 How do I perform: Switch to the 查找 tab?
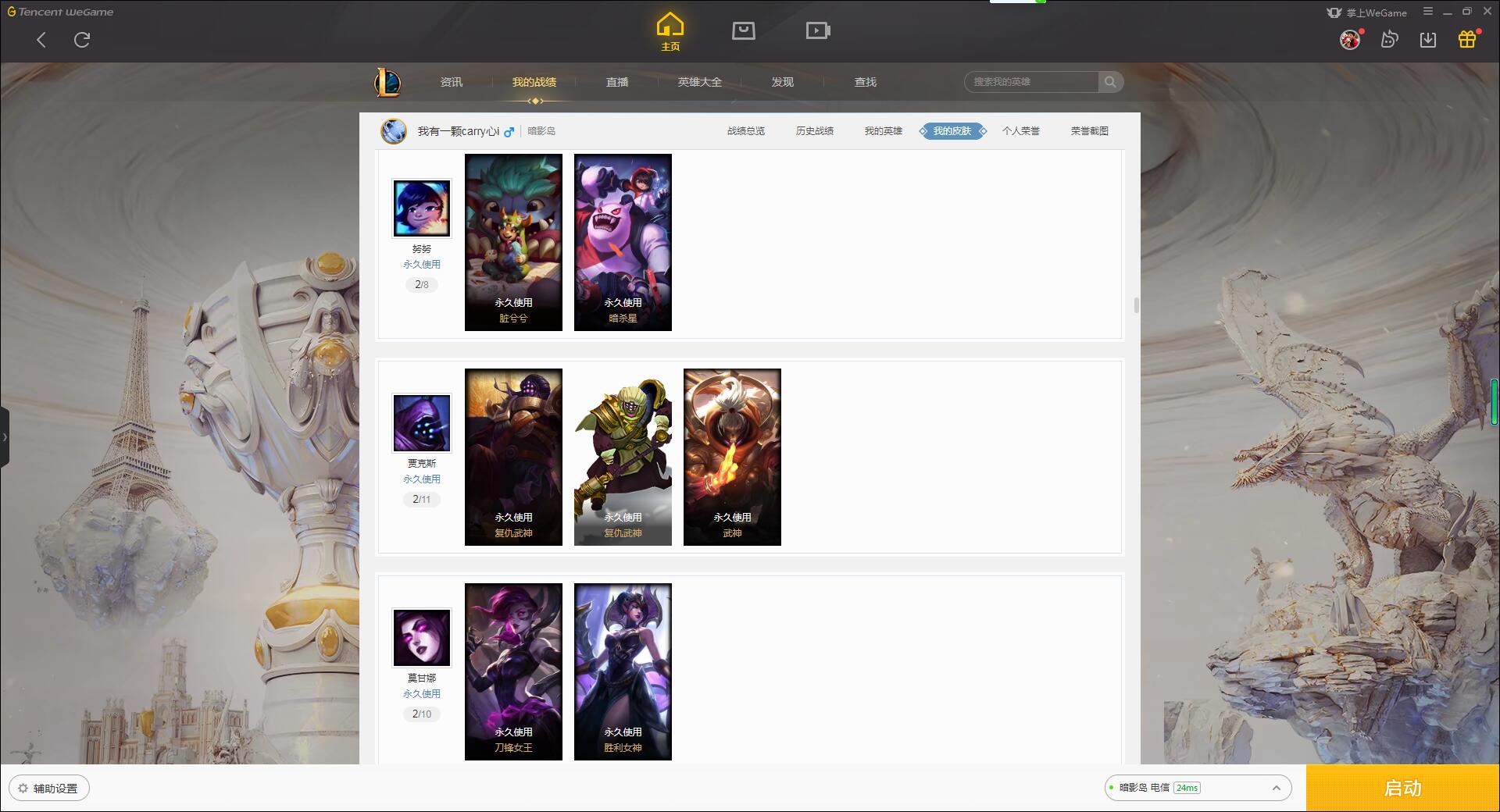866,82
